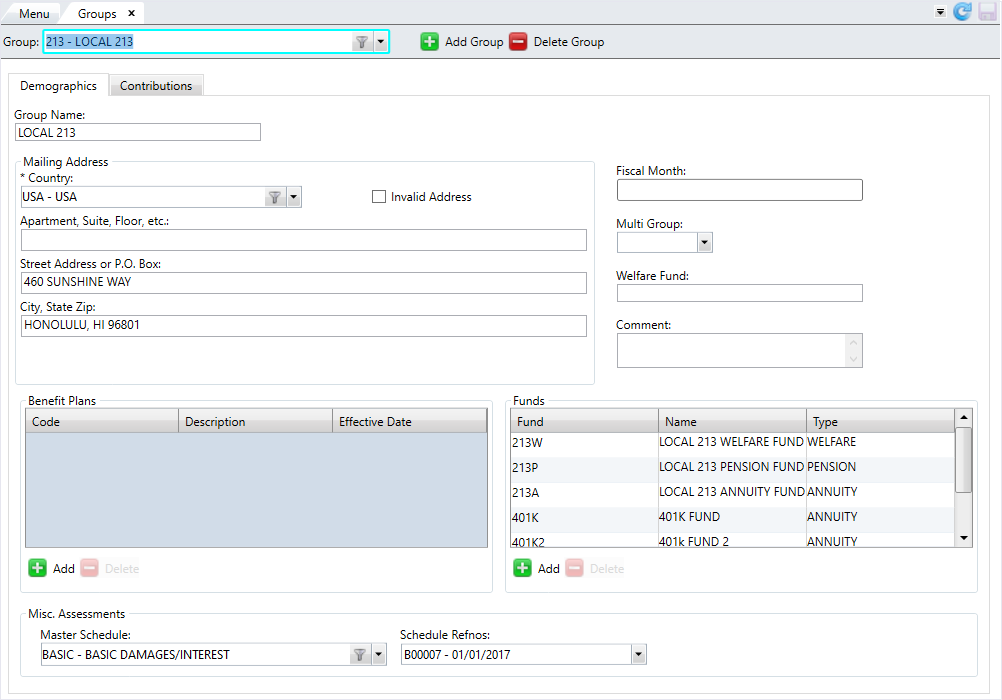The height and width of the screenshot is (700, 1002).
Task: Toggle the Invalid Address checkbox
Action: tap(379, 197)
